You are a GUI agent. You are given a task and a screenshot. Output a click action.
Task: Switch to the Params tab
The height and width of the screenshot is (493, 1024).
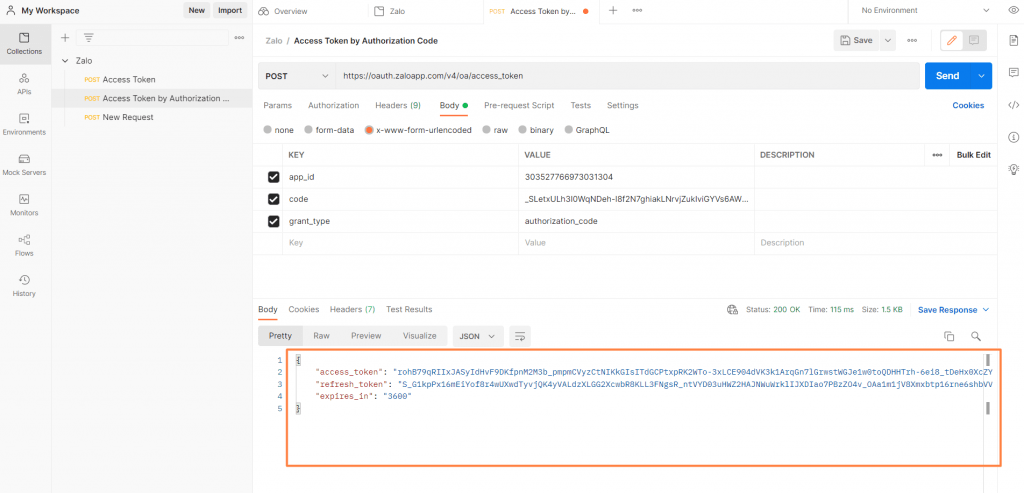point(278,105)
